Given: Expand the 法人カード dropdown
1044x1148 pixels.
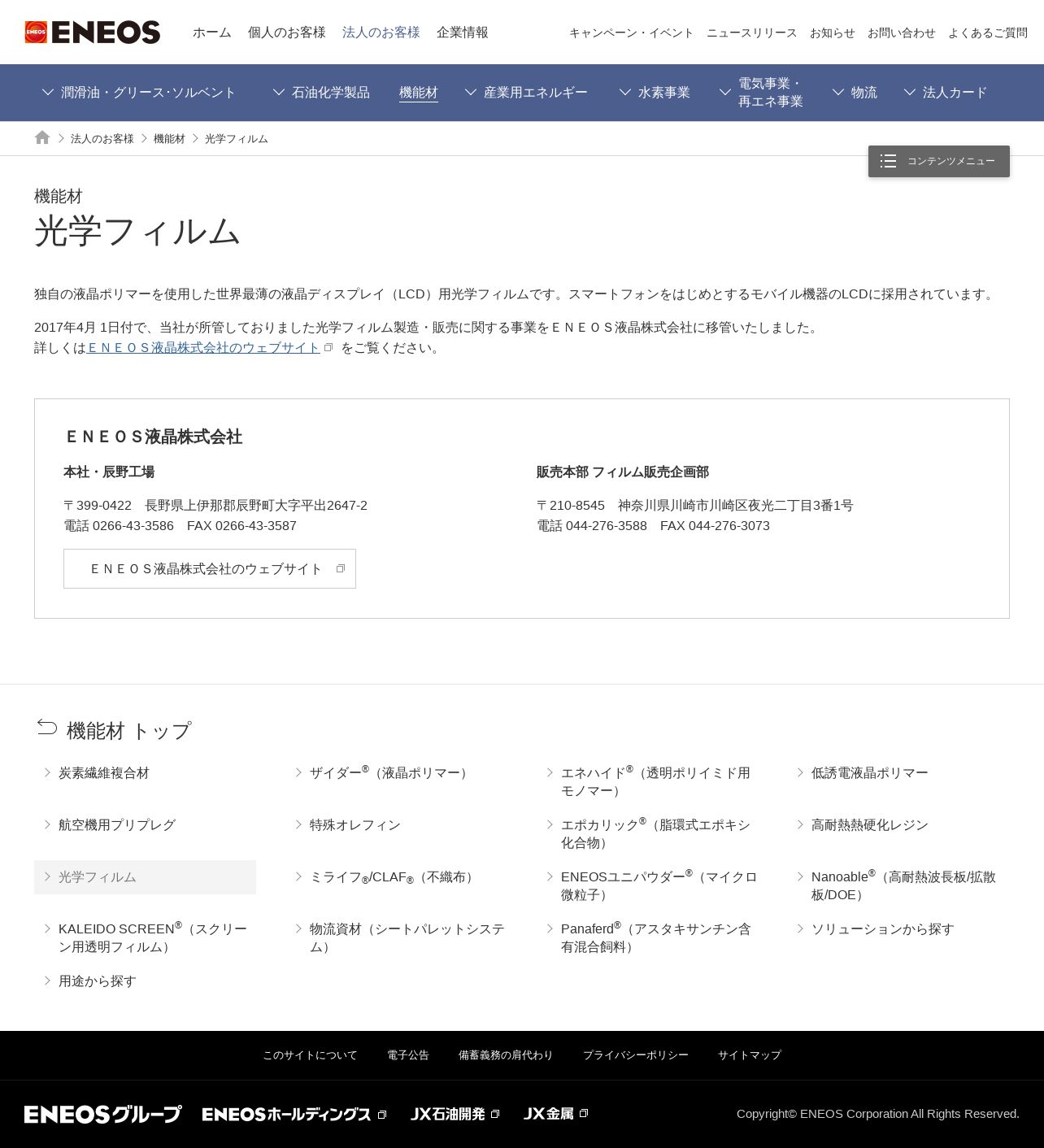Looking at the screenshot, I should point(946,93).
